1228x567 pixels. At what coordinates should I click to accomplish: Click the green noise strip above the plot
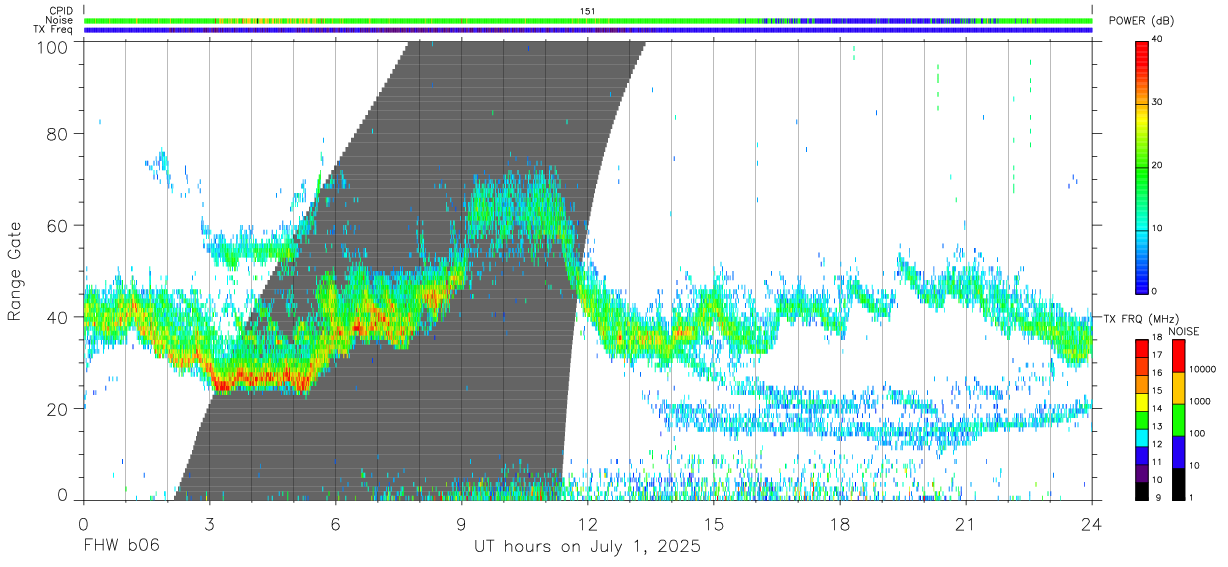588,20
